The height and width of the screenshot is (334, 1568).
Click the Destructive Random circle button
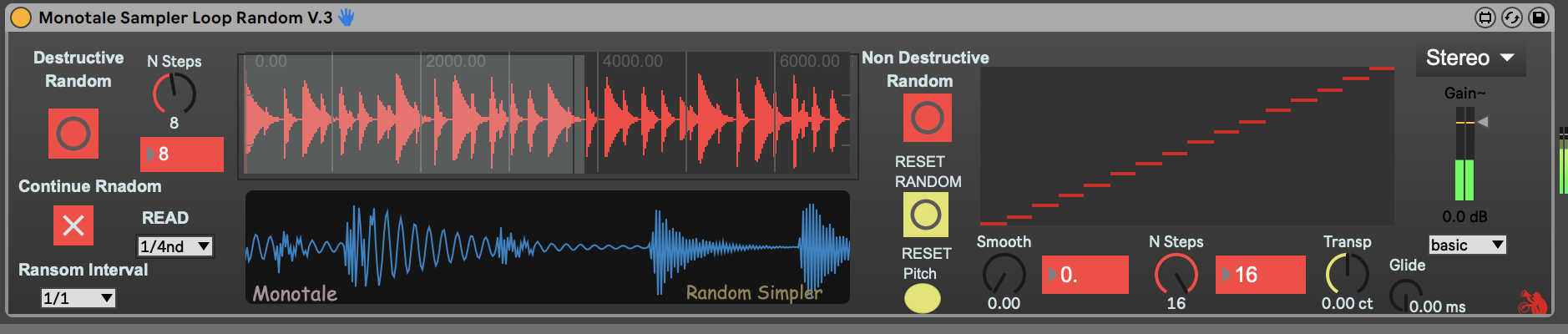tap(73, 134)
